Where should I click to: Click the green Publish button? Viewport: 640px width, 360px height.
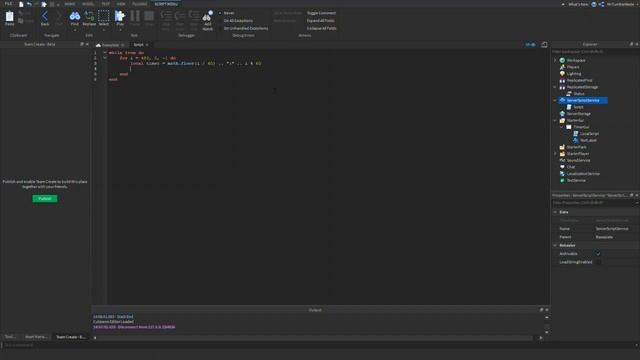pyautogui.click(x=45, y=199)
